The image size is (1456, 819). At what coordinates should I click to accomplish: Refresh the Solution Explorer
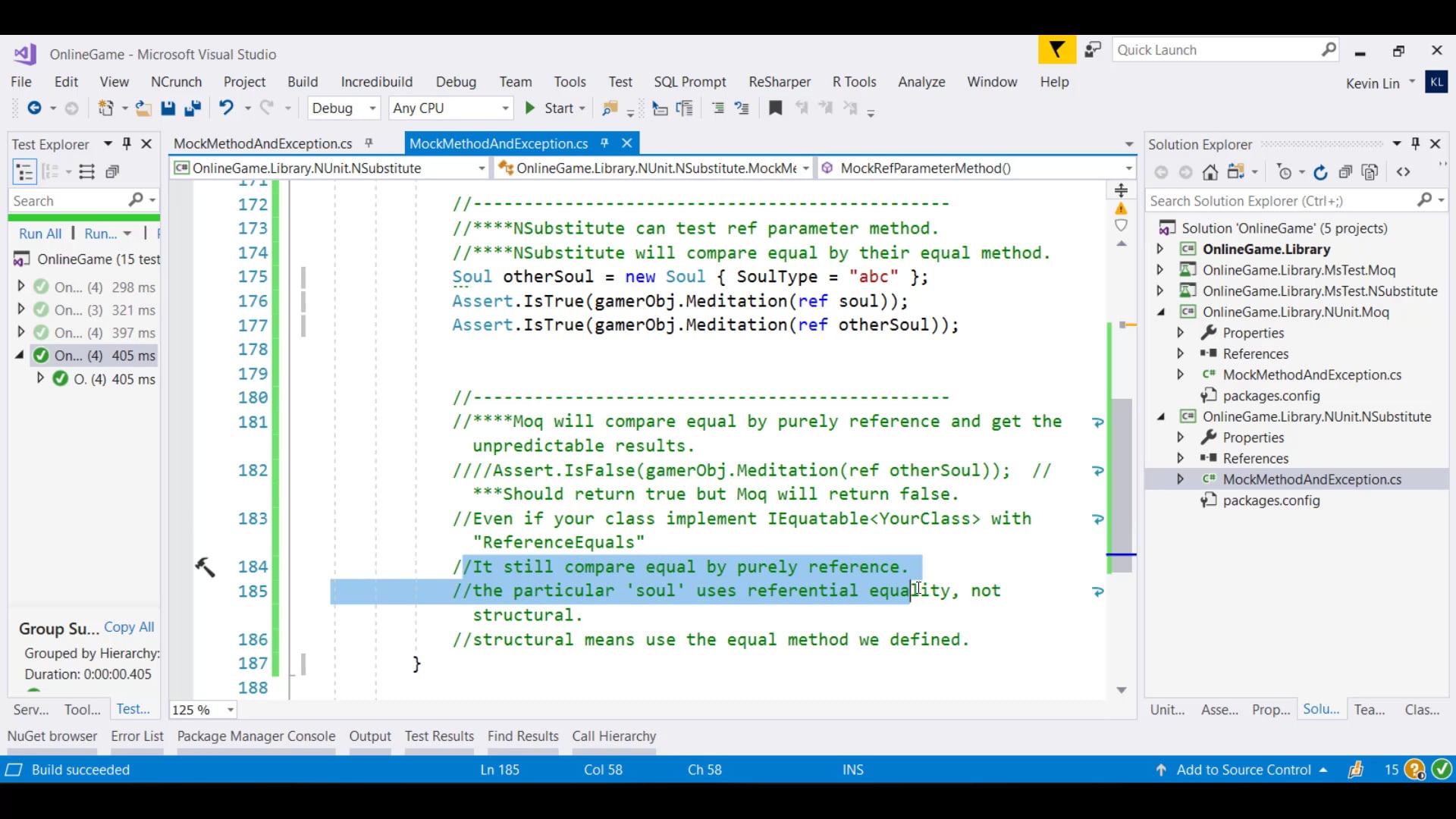[1320, 173]
